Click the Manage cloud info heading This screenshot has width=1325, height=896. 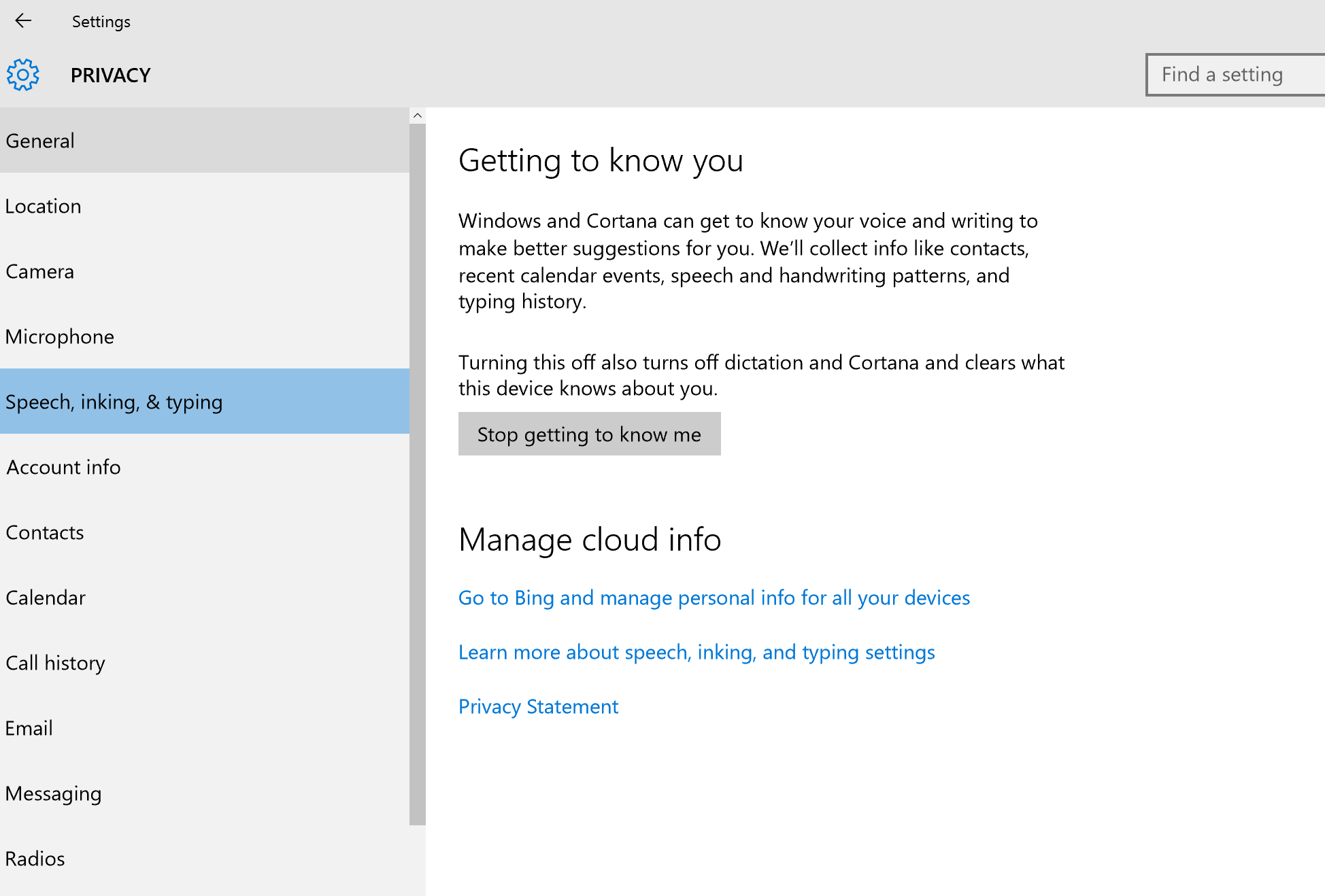[589, 540]
